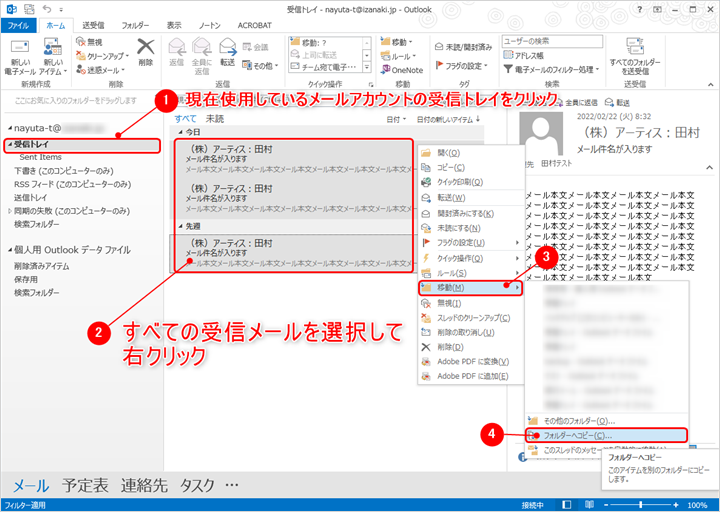Forward mail using ribbon 転送 icon
The width and height of the screenshot is (720, 512).
228,52
